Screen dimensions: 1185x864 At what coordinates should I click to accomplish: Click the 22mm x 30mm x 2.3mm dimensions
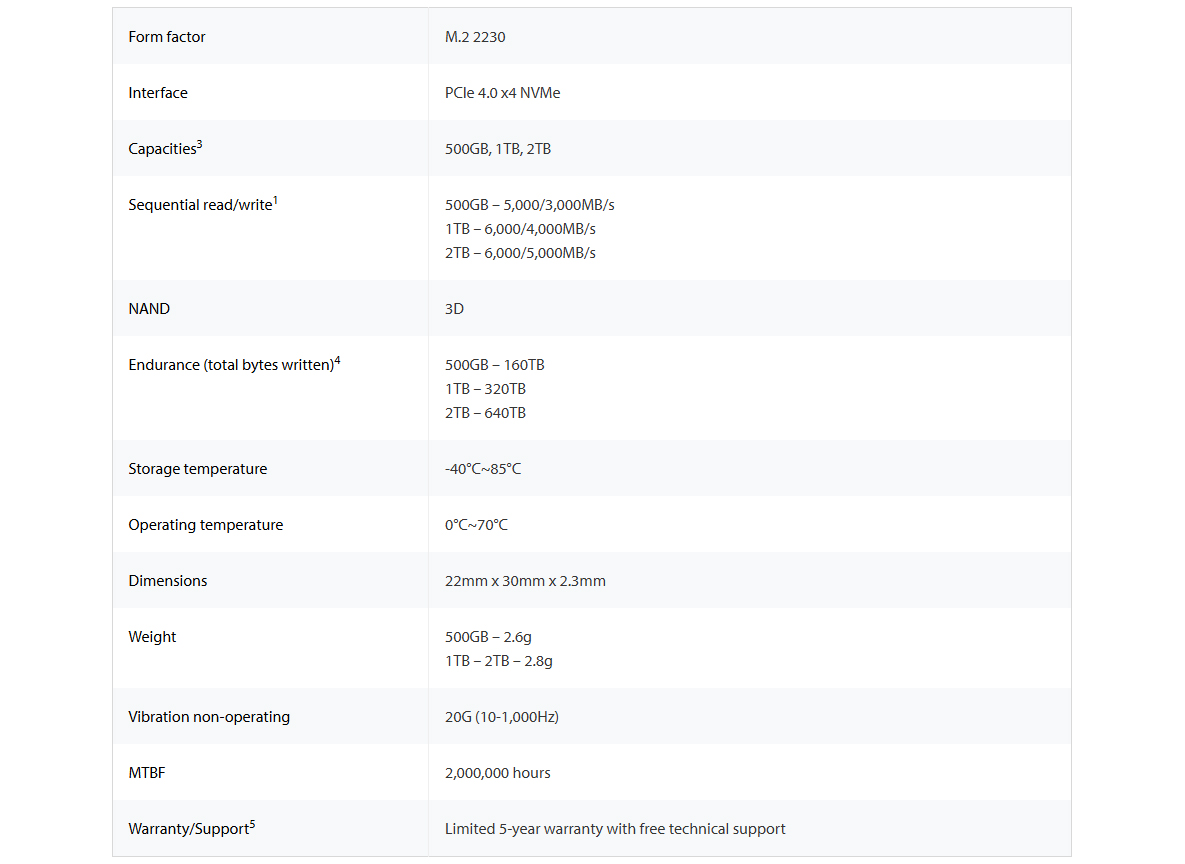click(525, 581)
